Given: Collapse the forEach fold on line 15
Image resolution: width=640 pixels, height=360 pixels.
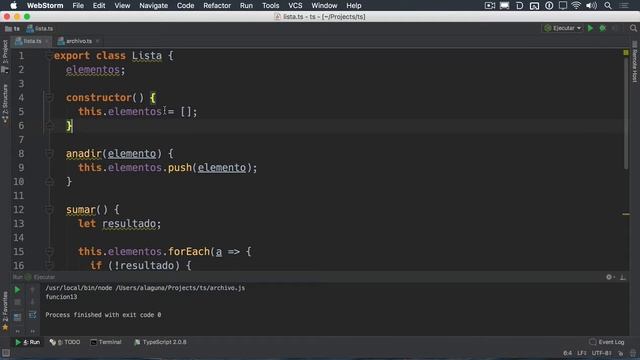Looking at the screenshot, I should [49, 251].
